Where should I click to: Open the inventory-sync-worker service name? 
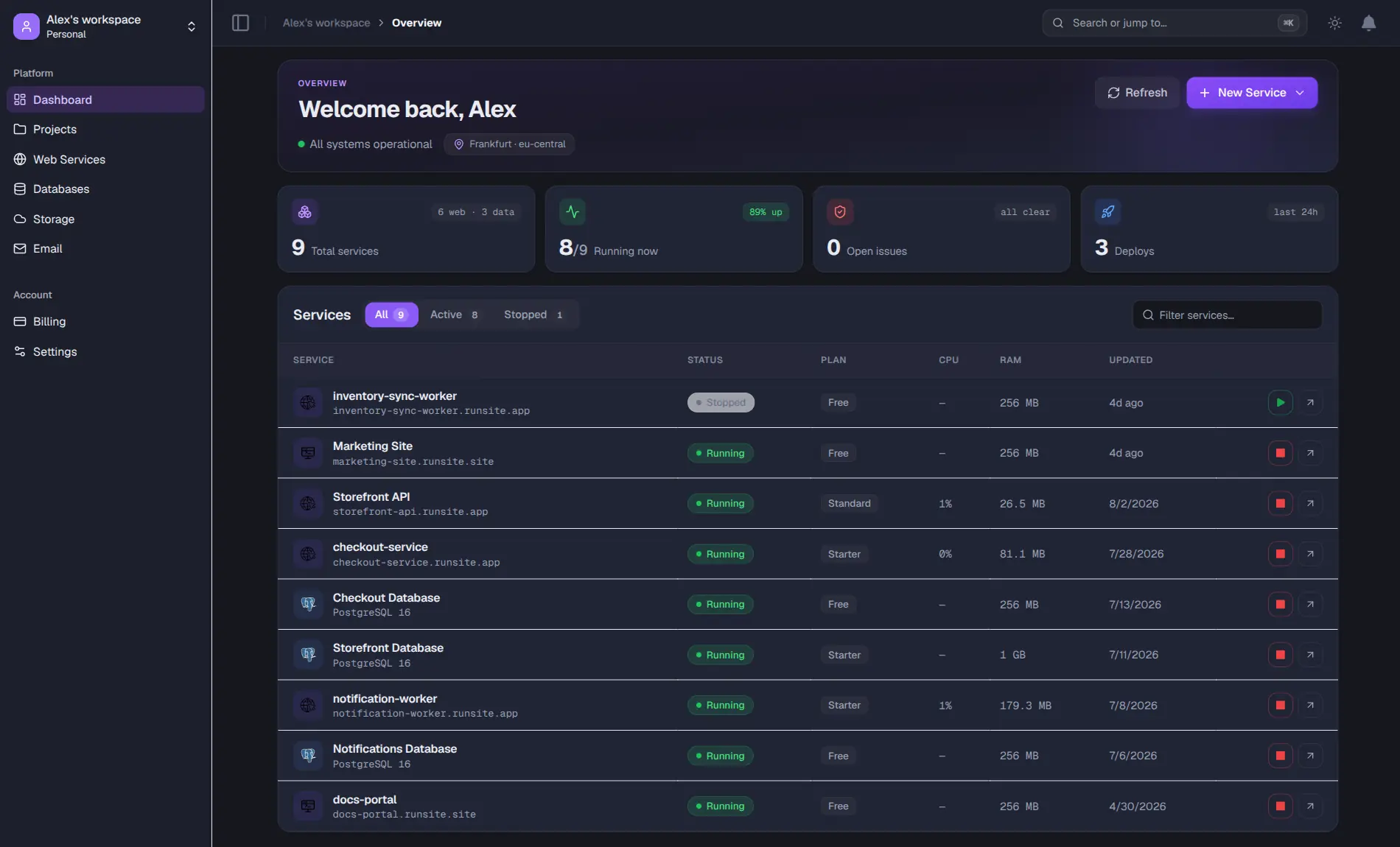pos(394,396)
